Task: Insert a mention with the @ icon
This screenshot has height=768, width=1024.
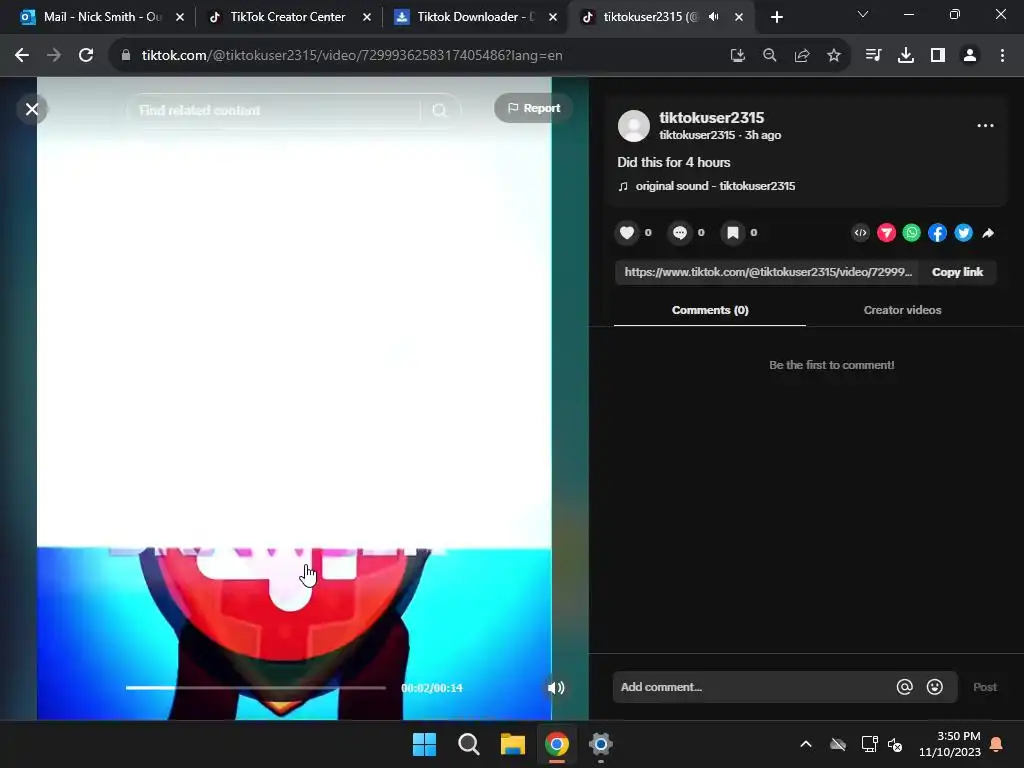Action: (904, 687)
